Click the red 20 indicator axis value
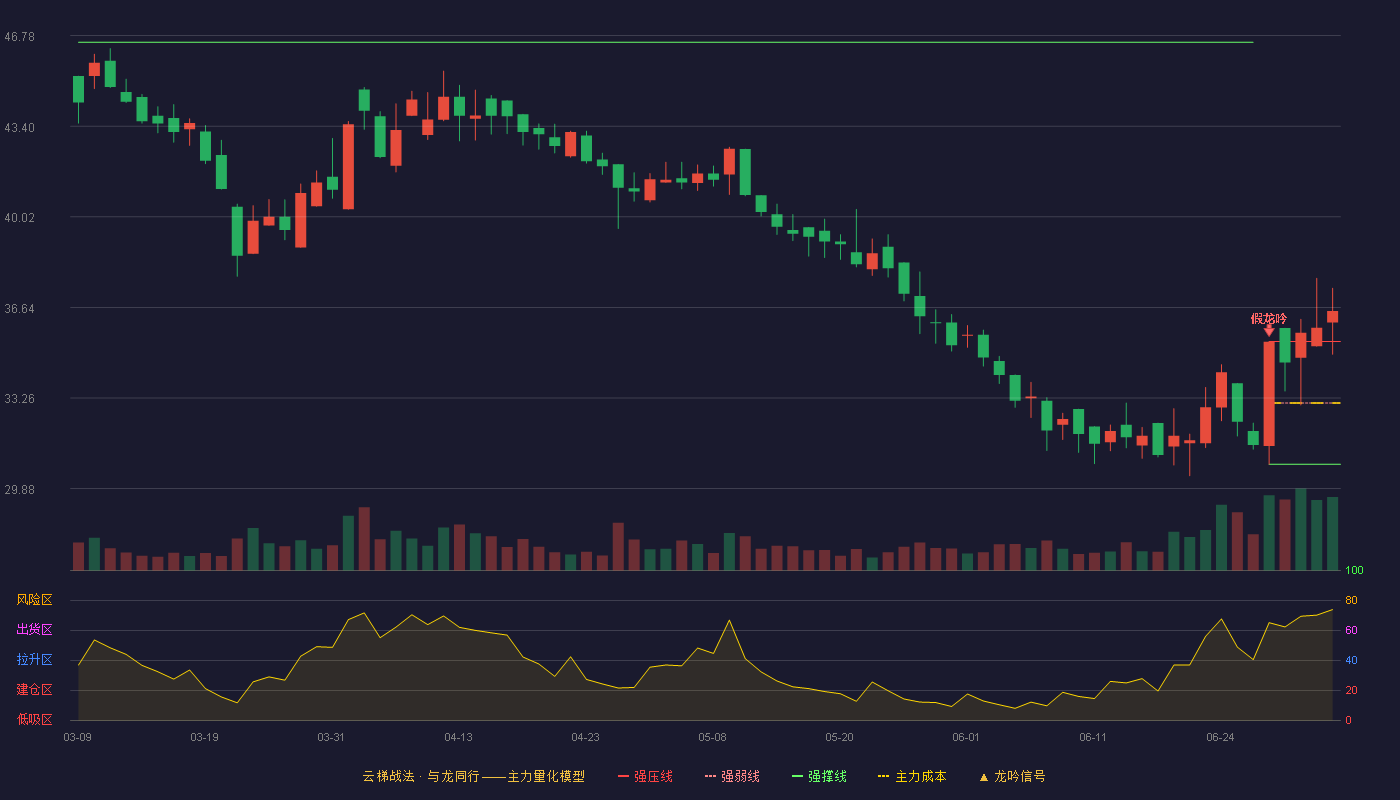Viewport: 1400px width, 800px height. (1351, 690)
